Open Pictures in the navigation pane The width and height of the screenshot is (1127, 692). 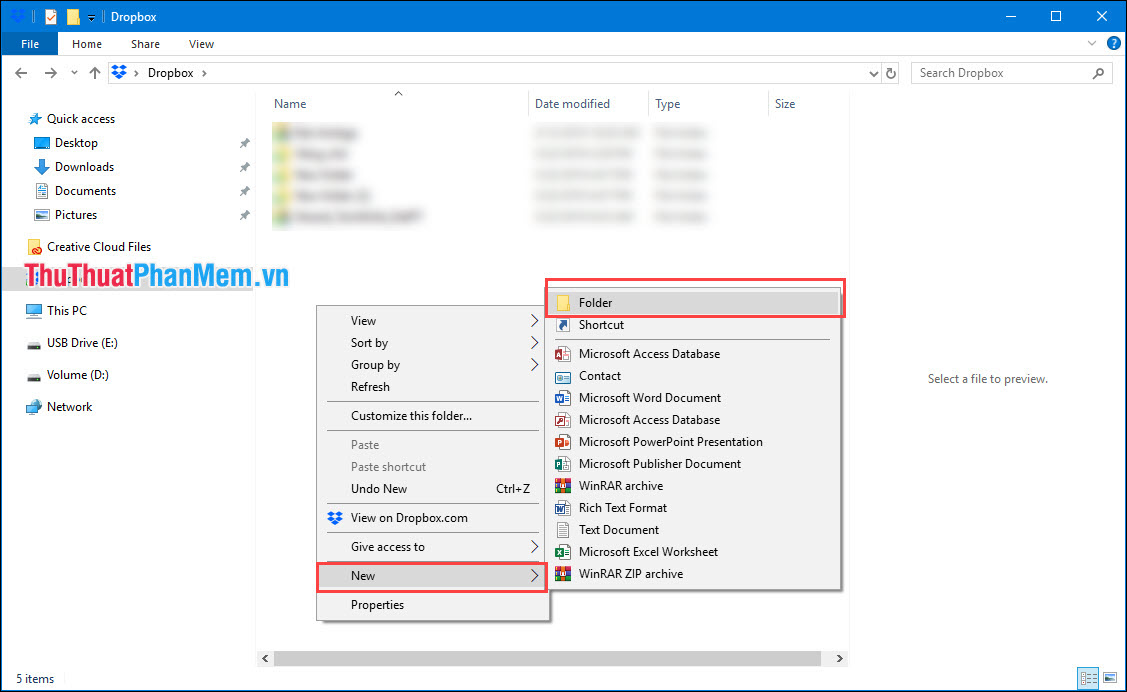coord(75,215)
